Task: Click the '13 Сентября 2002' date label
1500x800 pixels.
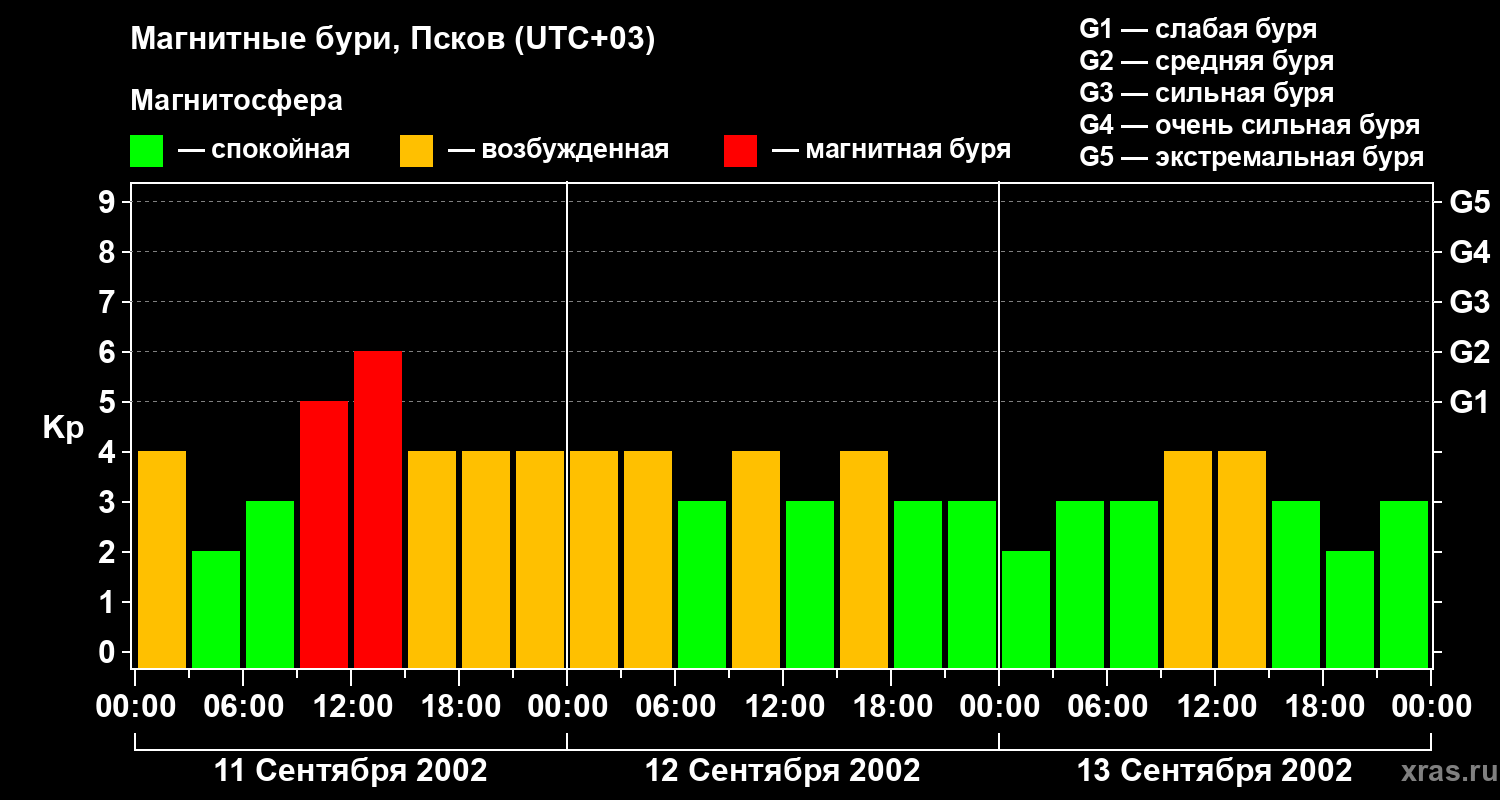Action: [1215, 771]
